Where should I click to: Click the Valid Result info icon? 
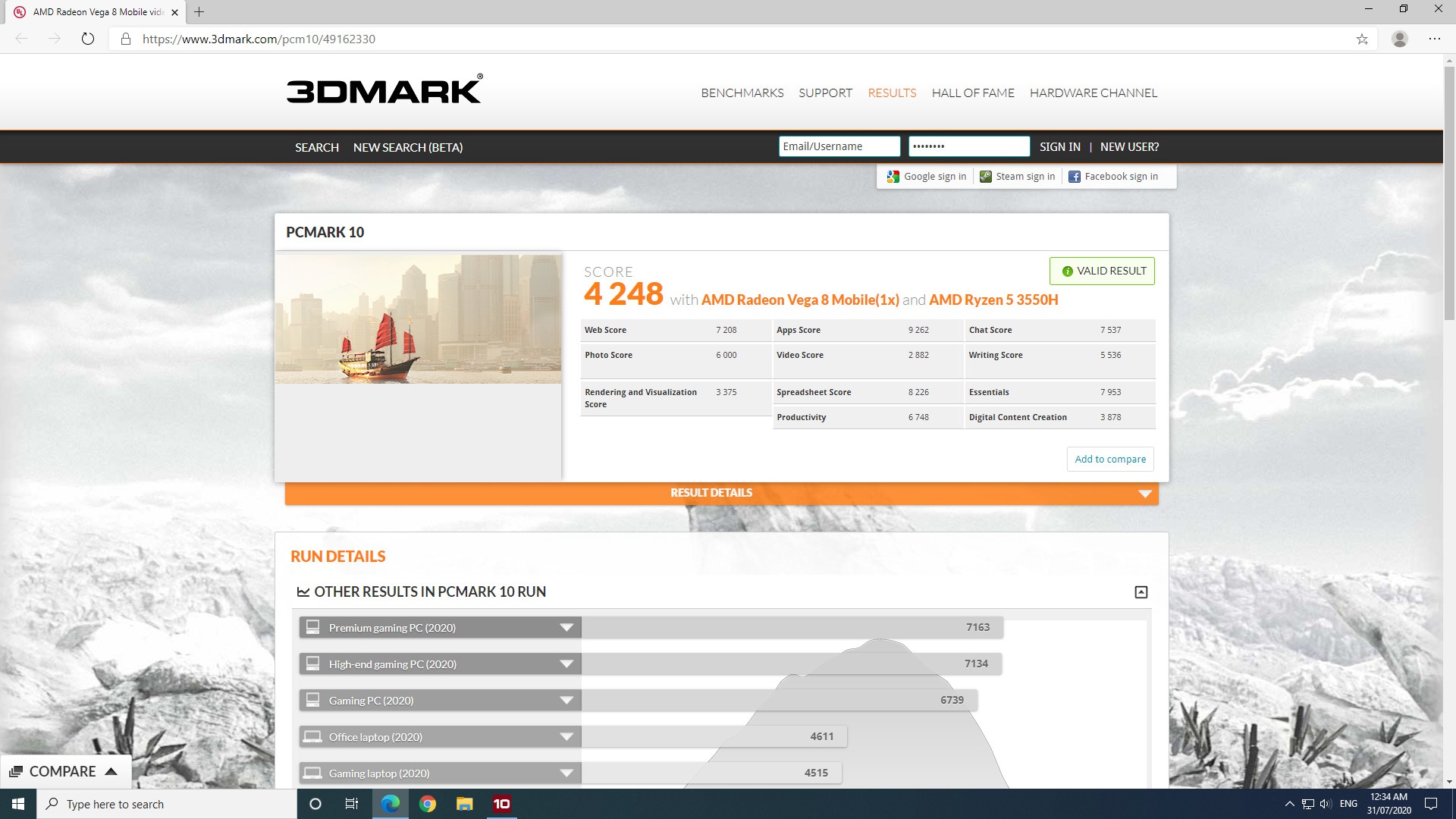(1068, 271)
